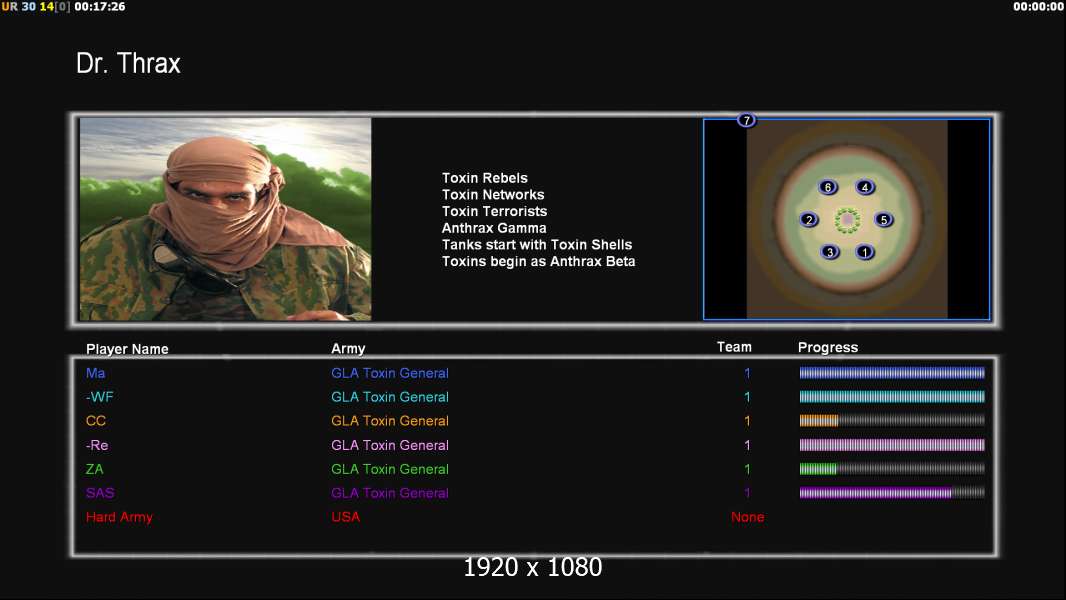
Task: Click 'Tanks start with Toxin Shells' text
Action: [537, 245]
